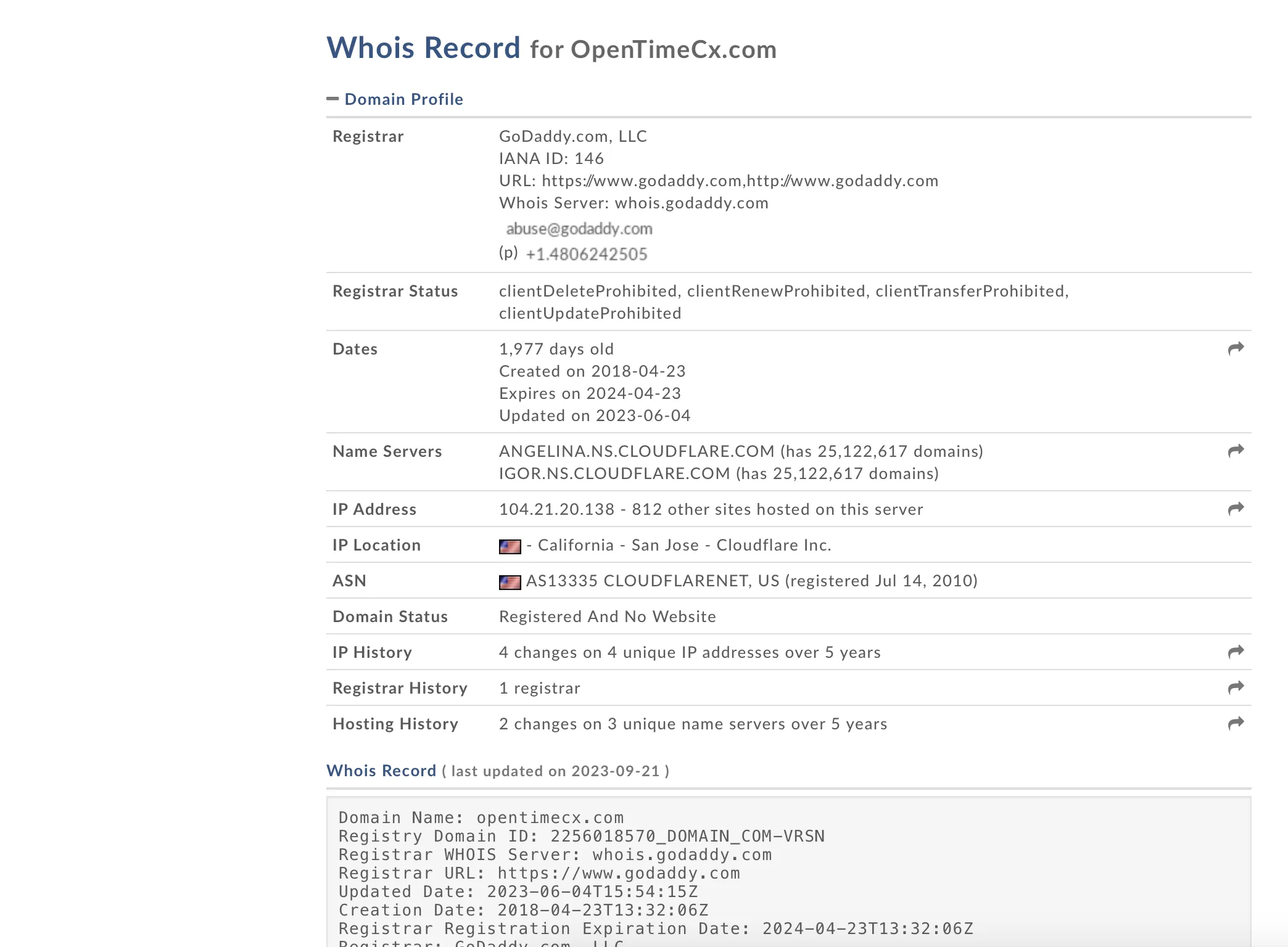1288x947 pixels.
Task: Click last updated on 2023-09-21 text
Action: point(556,771)
